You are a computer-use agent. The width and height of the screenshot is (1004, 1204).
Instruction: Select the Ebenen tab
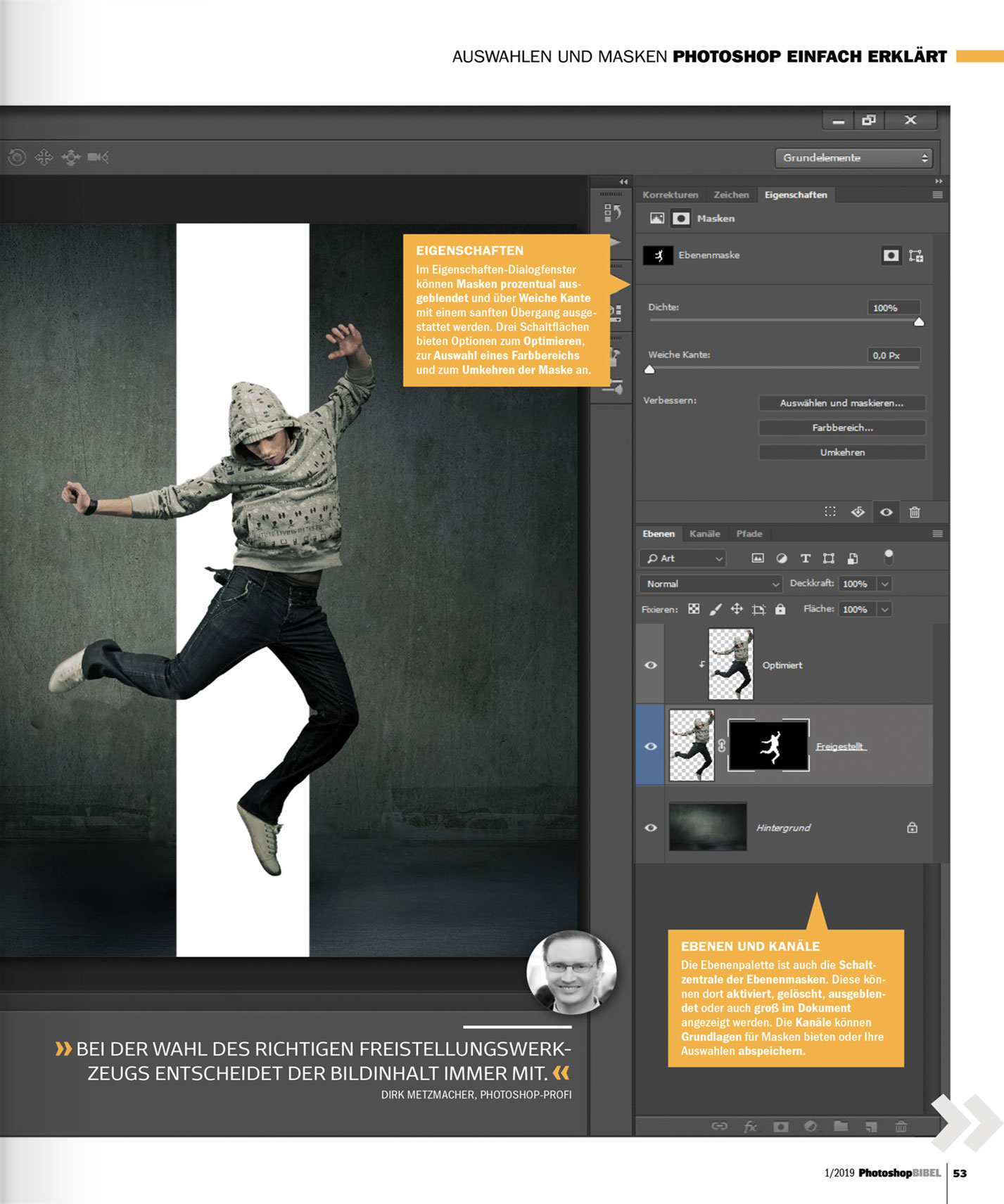(659, 534)
